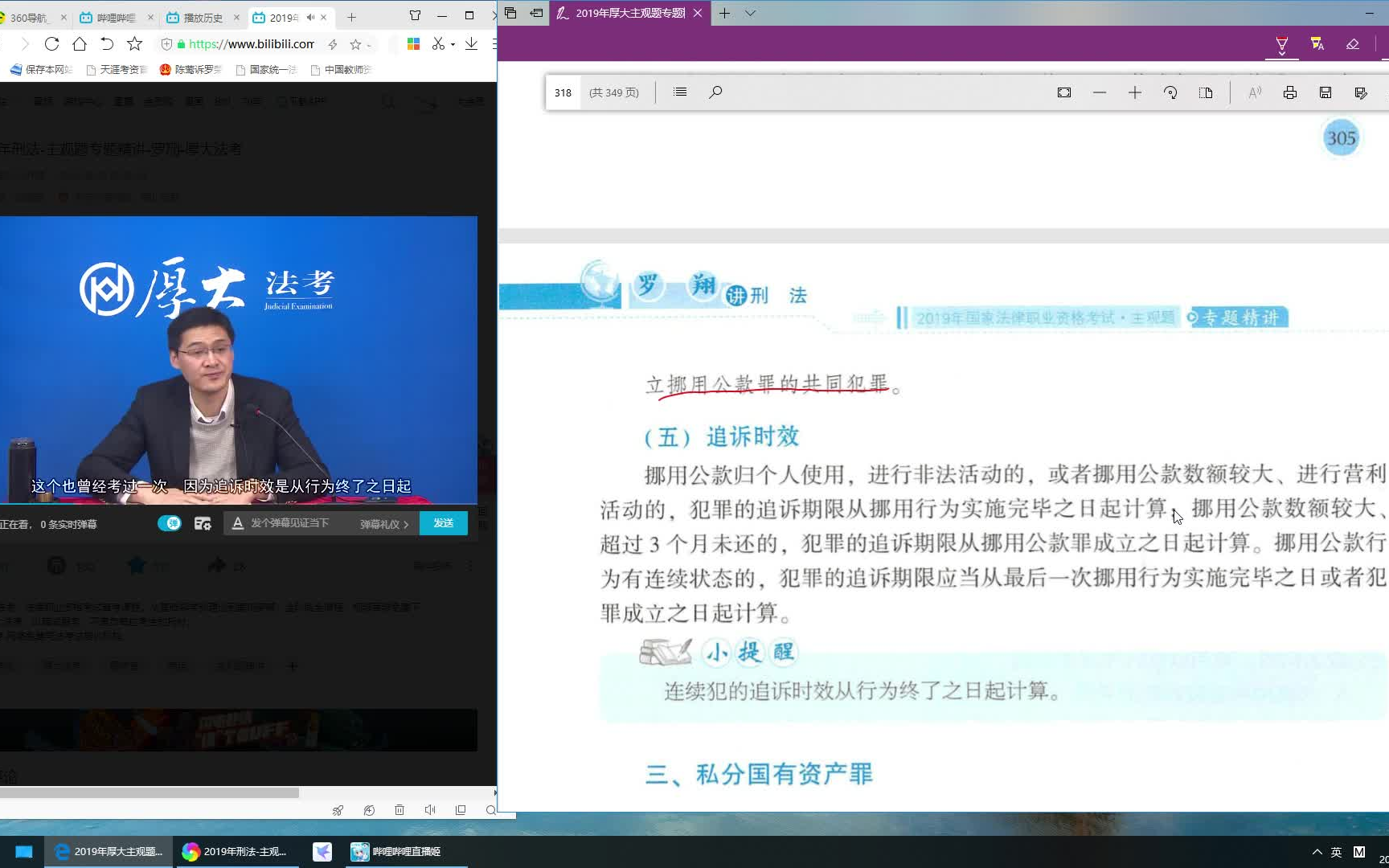Save the PDF as a copy with notes
Image resolution: width=1389 pixels, height=868 pixels.
(1361, 92)
